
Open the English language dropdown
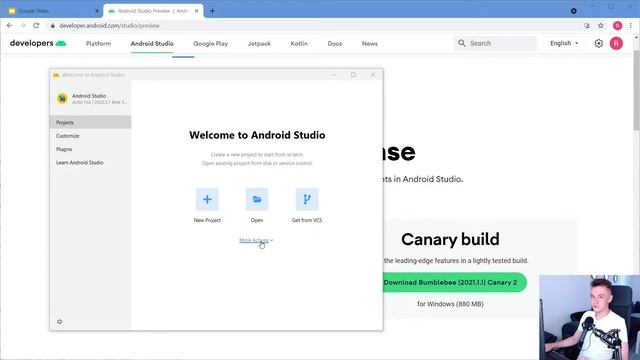(564, 43)
